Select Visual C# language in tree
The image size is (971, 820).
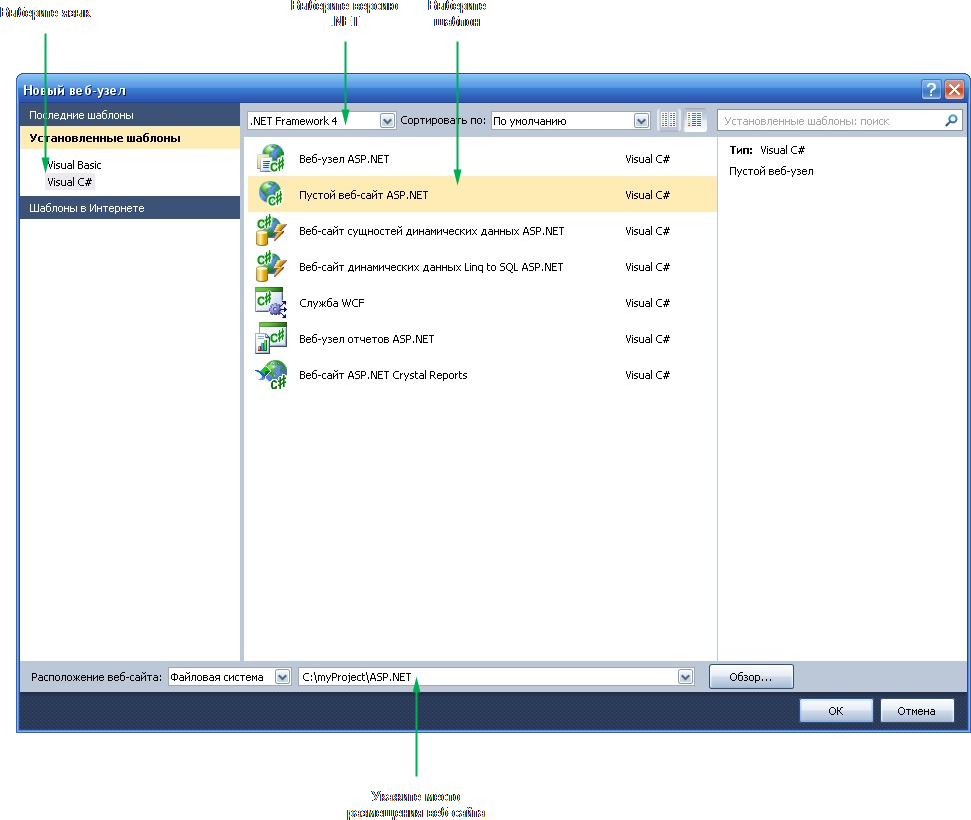click(x=69, y=182)
